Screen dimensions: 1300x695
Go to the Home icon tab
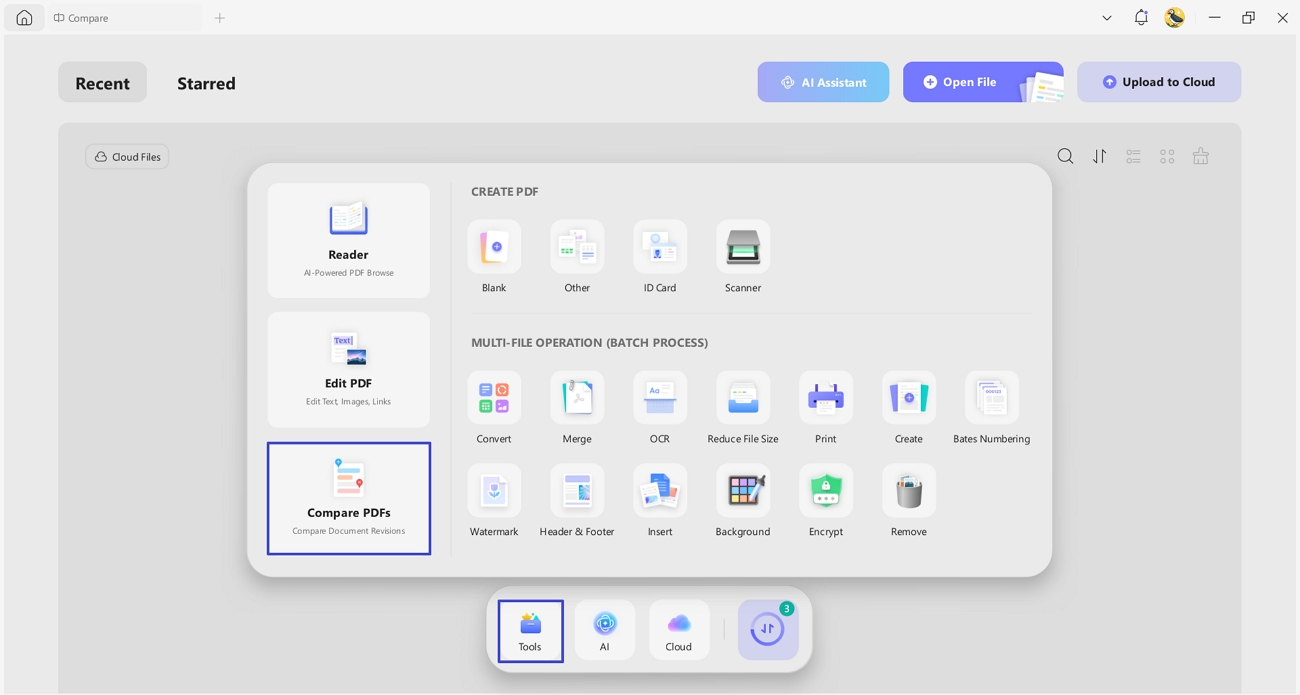24,18
